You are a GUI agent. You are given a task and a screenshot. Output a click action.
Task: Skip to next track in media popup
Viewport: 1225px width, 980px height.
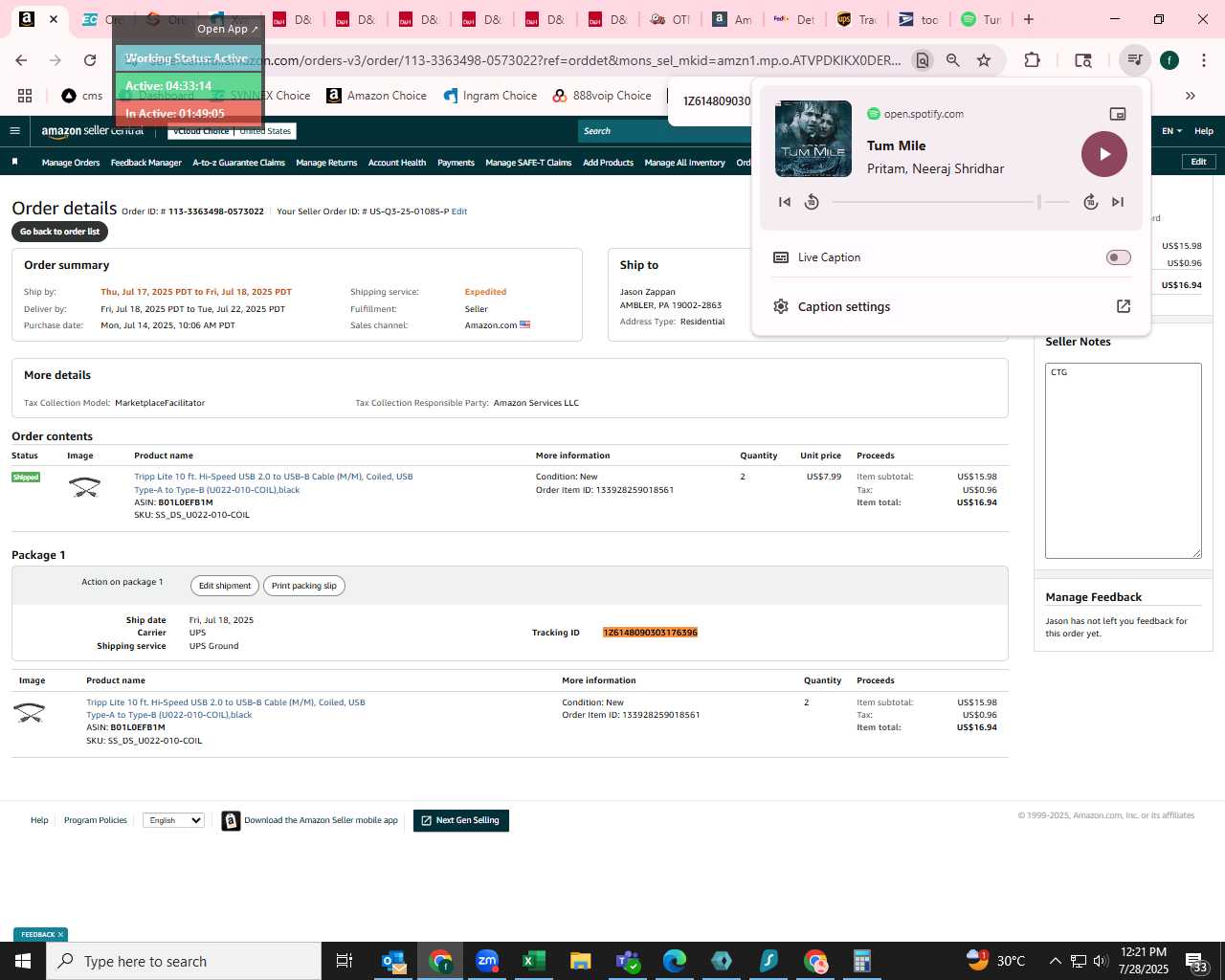pos(1118,202)
